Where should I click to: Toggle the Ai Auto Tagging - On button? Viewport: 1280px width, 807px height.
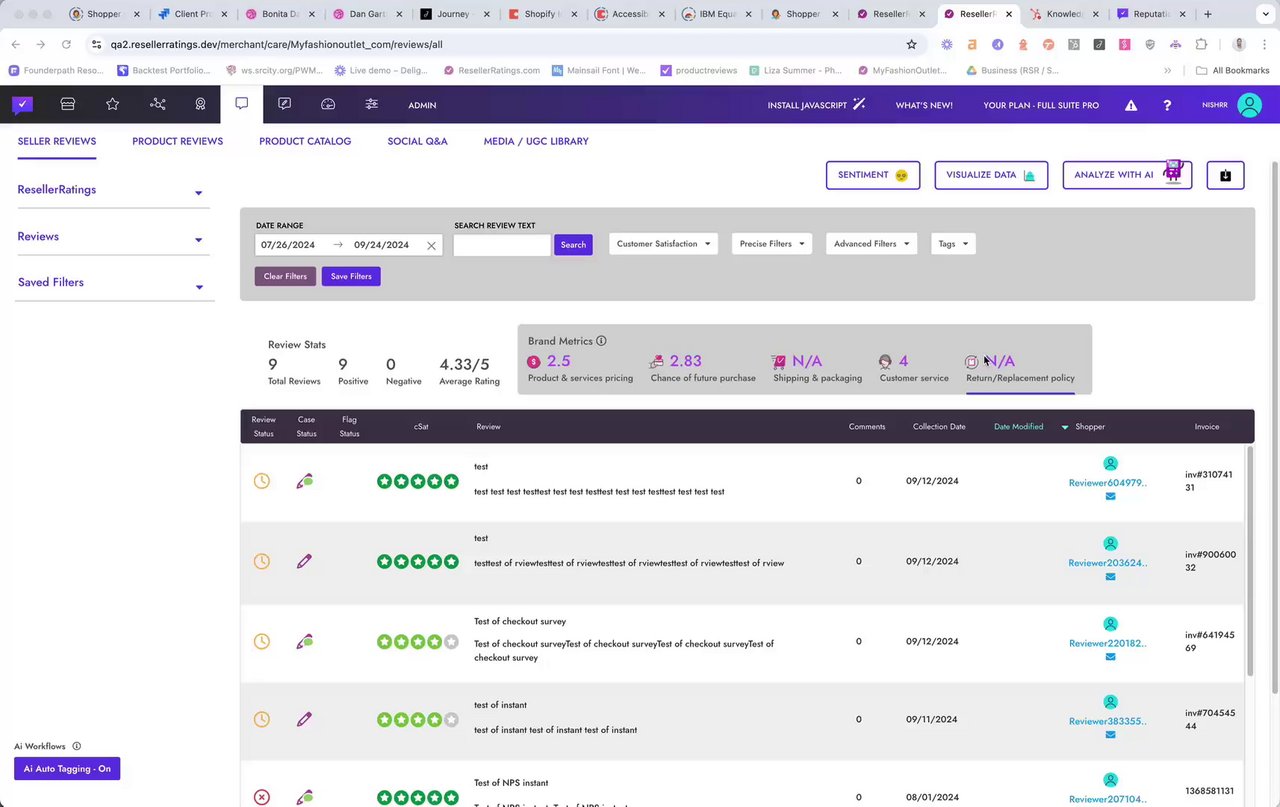pyautogui.click(x=67, y=769)
